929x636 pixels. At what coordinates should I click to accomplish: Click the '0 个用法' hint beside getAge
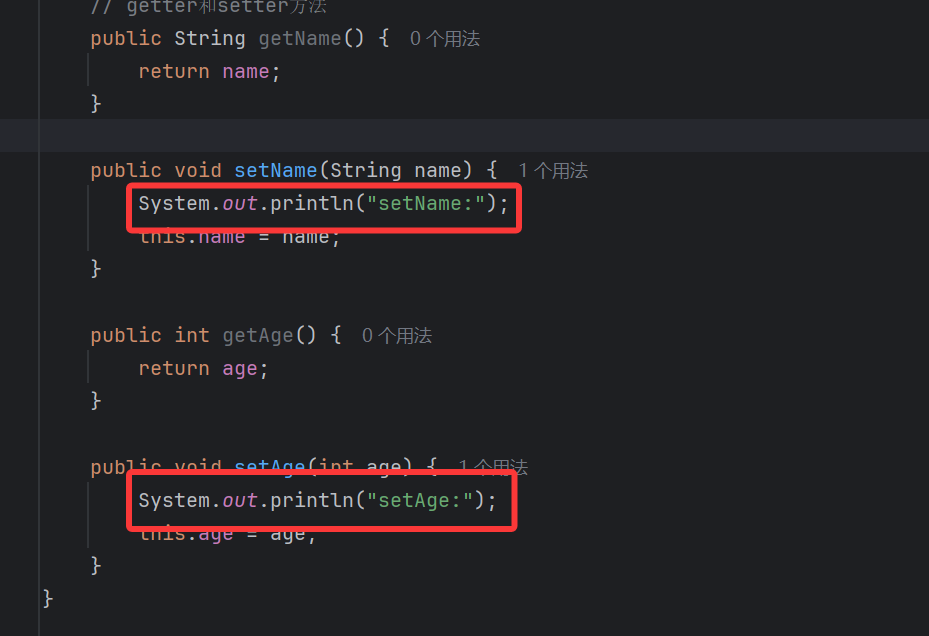tap(397, 336)
